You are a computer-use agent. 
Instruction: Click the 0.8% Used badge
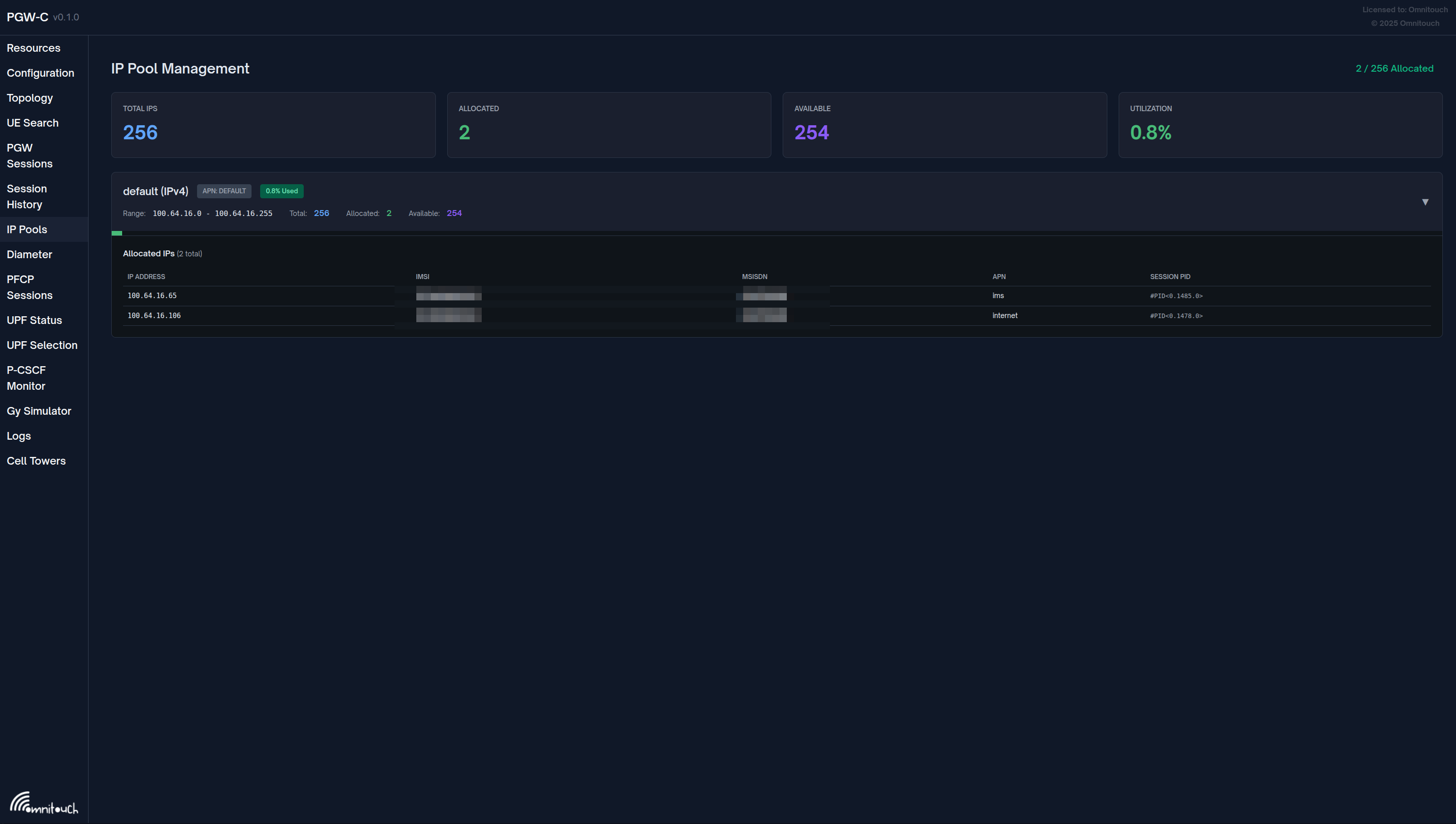(x=281, y=191)
